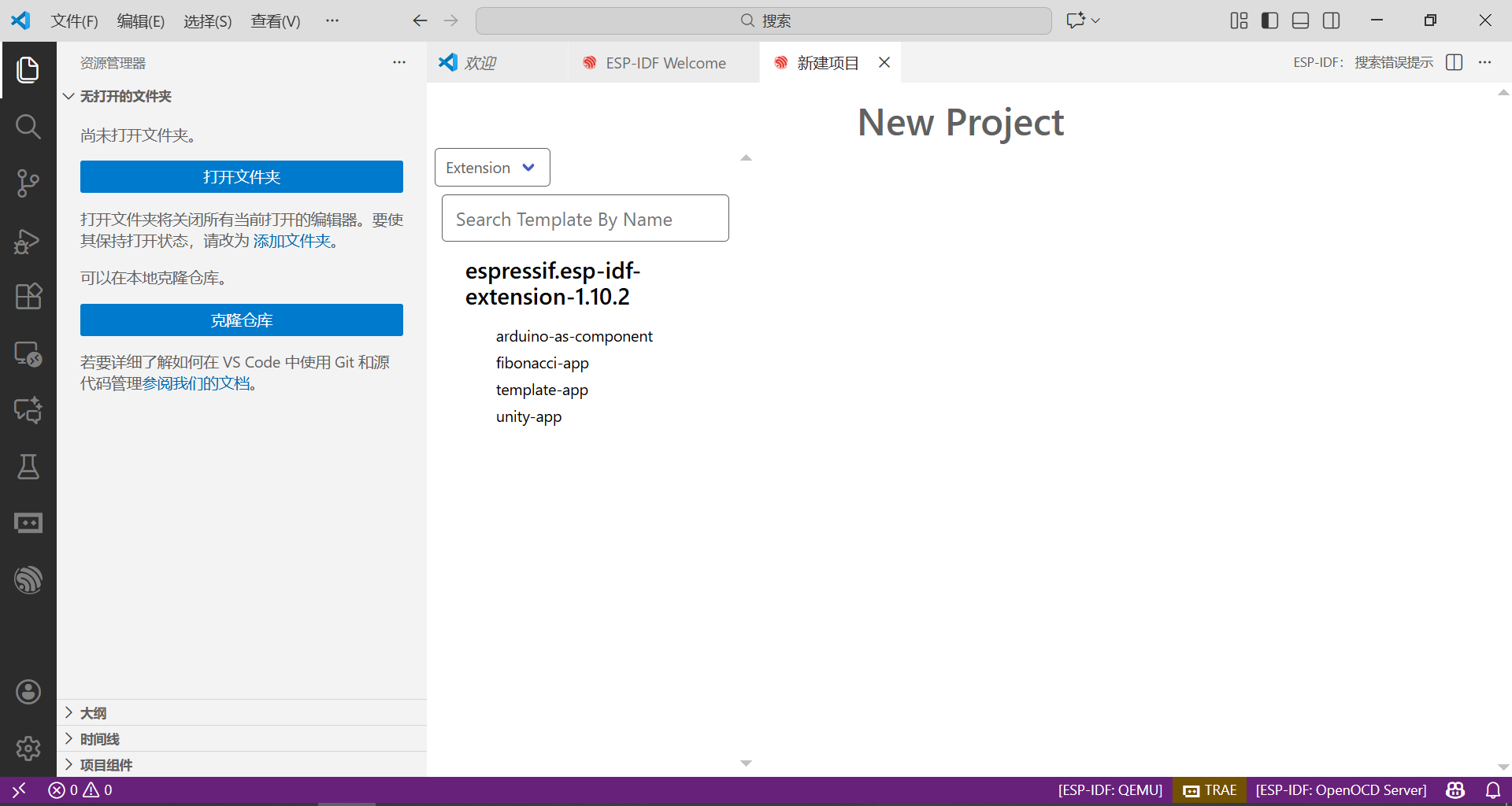Click the 克隆仓库 button
The height and width of the screenshot is (806, 1512).
click(x=242, y=320)
